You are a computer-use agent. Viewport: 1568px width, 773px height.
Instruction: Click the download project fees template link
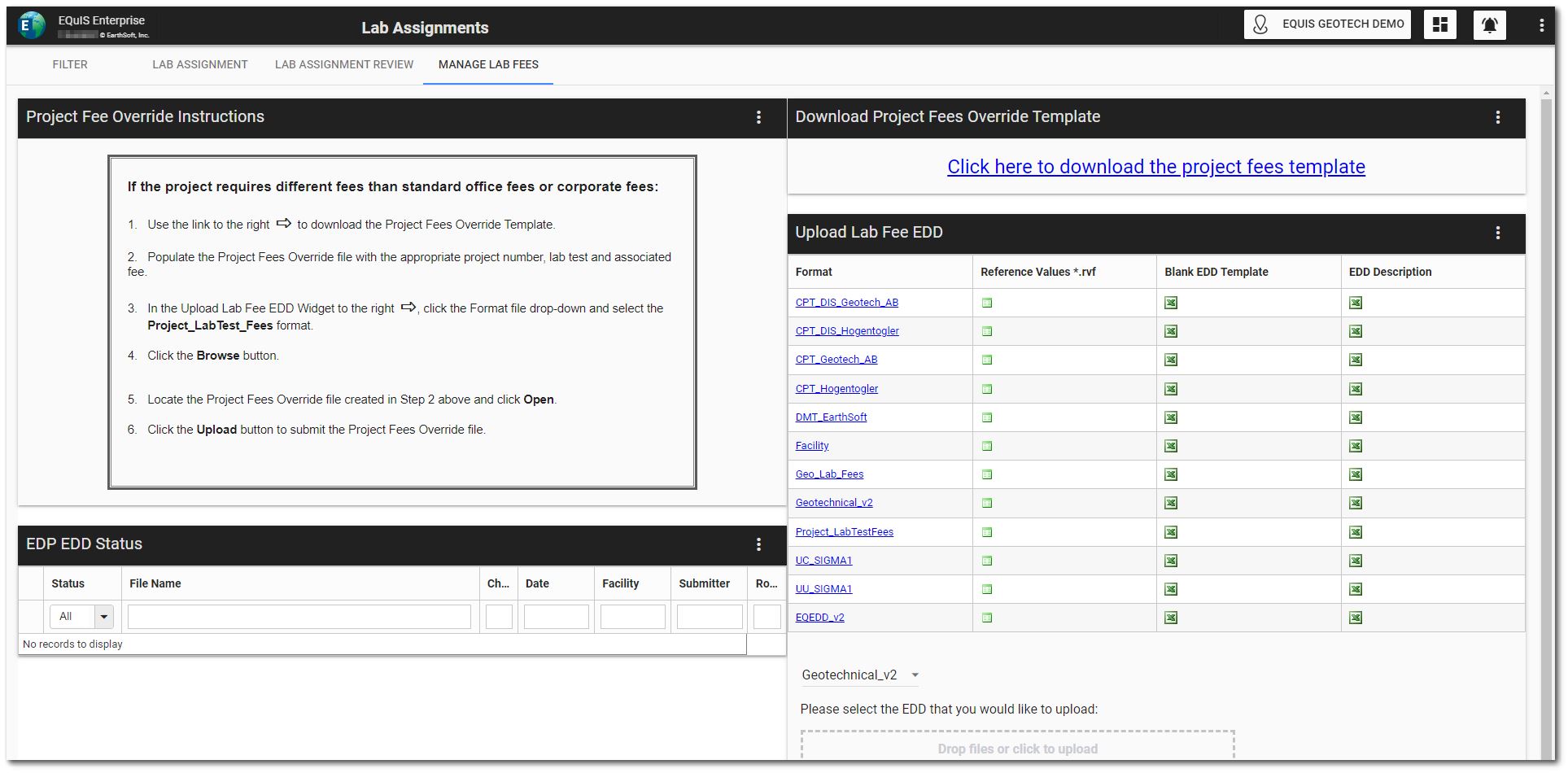click(x=1155, y=167)
